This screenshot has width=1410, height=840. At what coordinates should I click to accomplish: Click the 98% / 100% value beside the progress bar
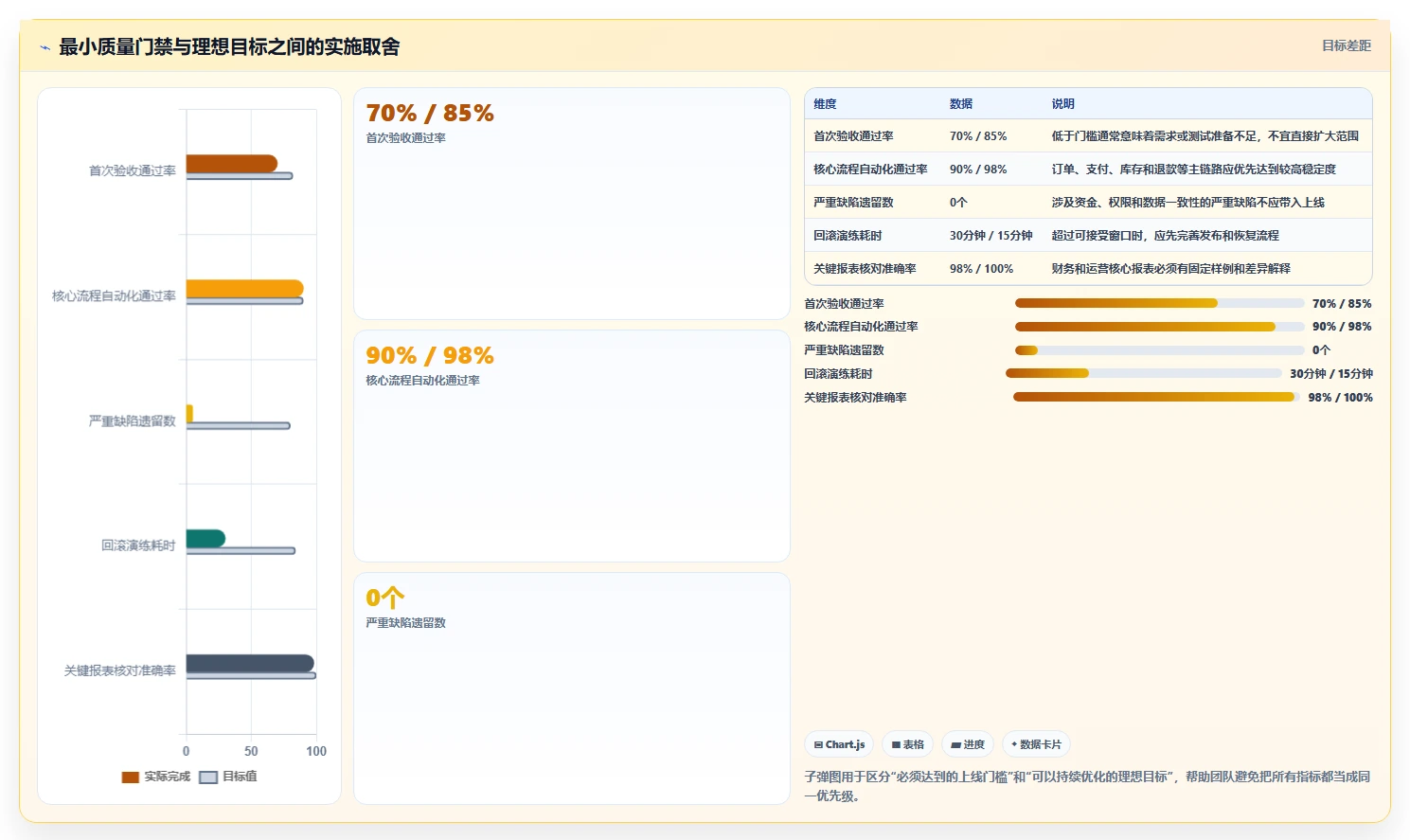pyautogui.click(x=1340, y=398)
